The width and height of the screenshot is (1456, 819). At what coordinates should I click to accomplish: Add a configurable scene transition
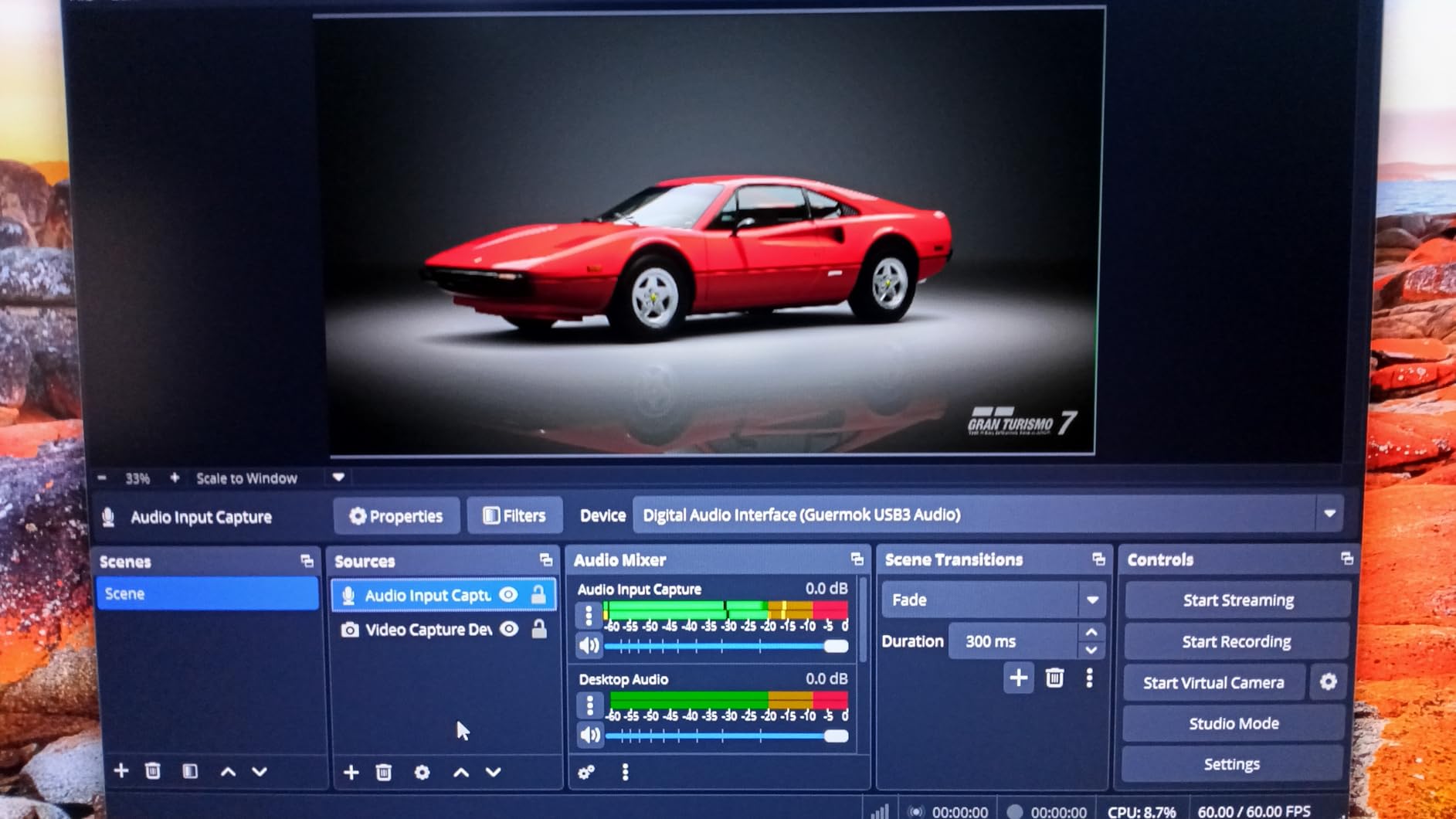(x=1019, y=678)
